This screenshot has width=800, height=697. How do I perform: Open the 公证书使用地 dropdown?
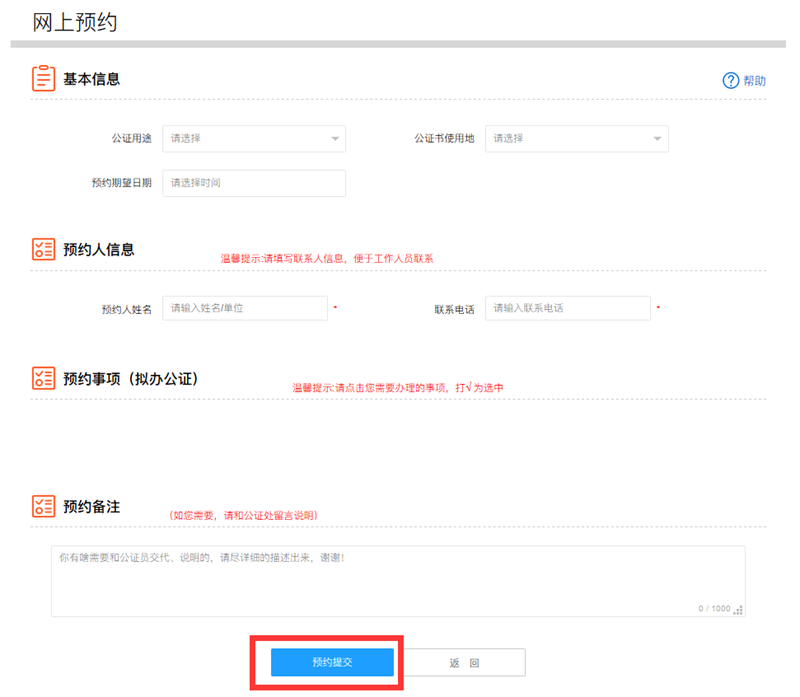coord(577,139)
